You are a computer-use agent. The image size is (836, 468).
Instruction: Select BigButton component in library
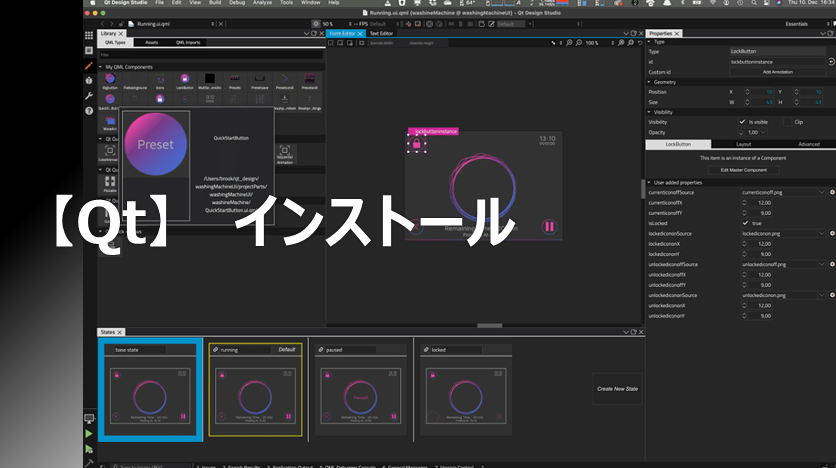click(110, 82)
